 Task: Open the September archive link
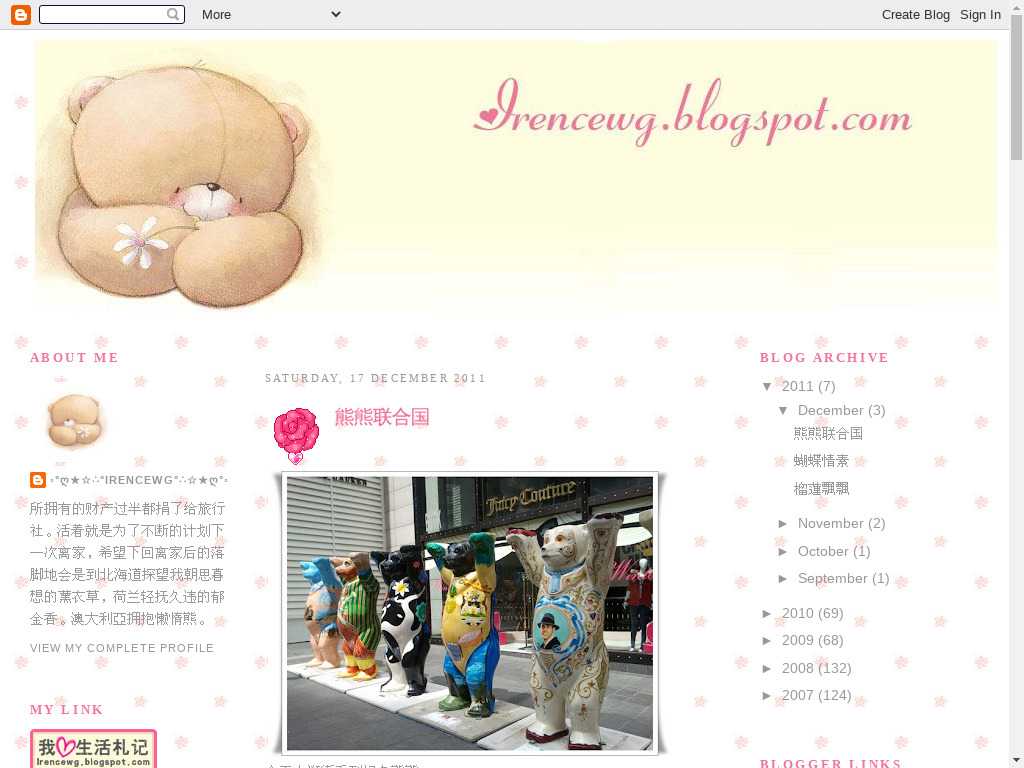(x=833, y=579)
